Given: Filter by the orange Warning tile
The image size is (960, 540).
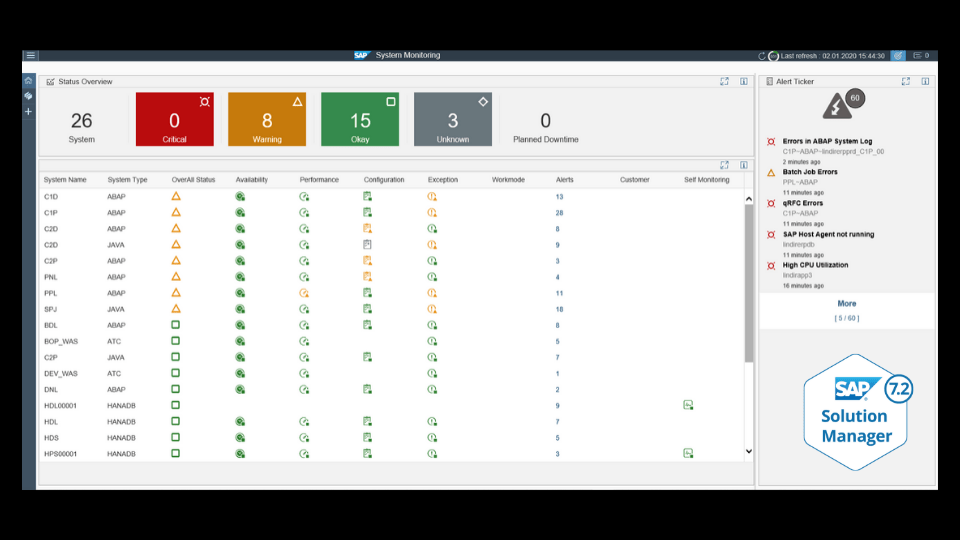Looking at the screenshot, I should pos(267,120).
